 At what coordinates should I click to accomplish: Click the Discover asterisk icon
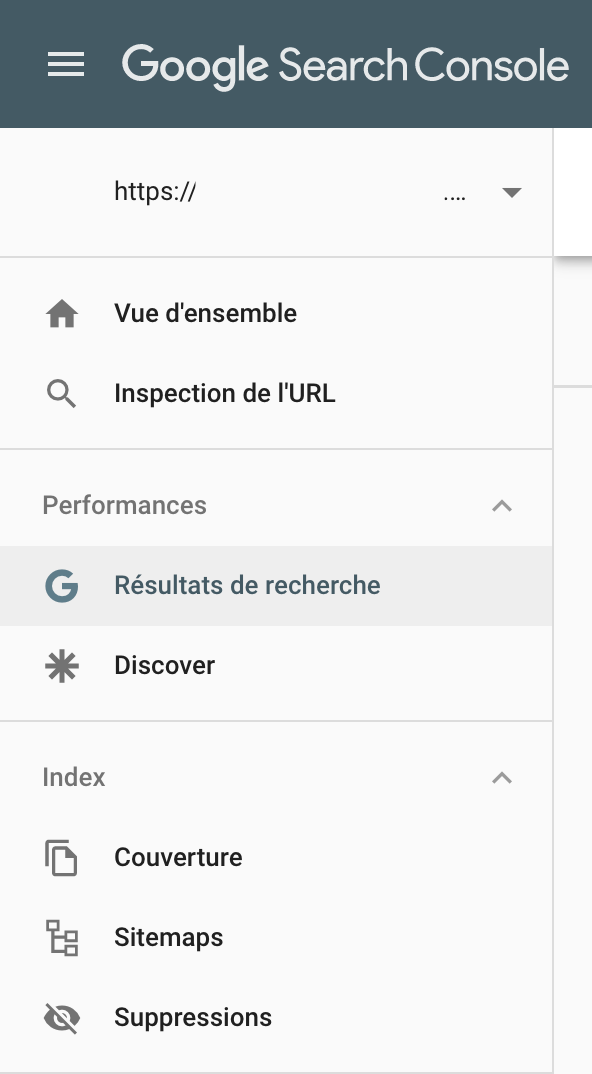[x=62, y=666]
